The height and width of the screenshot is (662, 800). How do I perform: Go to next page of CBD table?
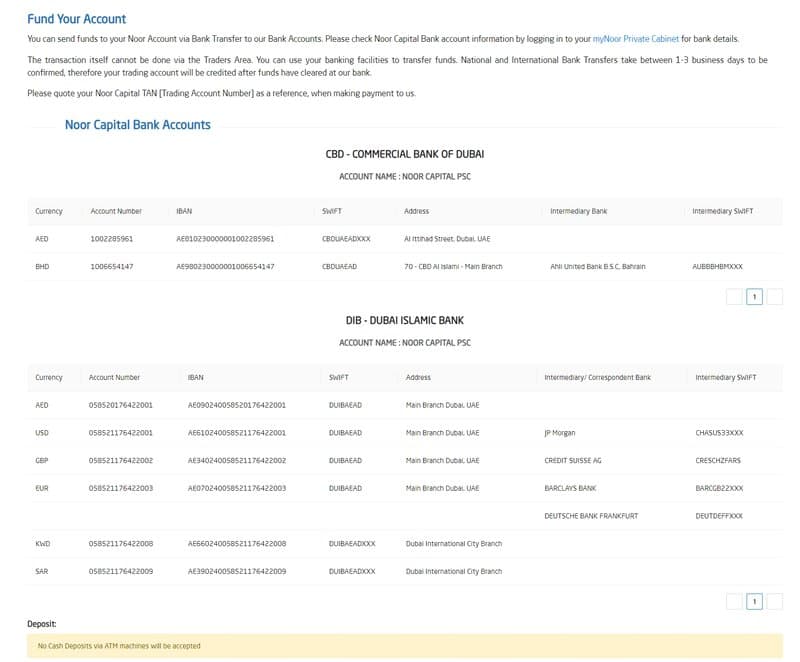click(x=774, y=296)
